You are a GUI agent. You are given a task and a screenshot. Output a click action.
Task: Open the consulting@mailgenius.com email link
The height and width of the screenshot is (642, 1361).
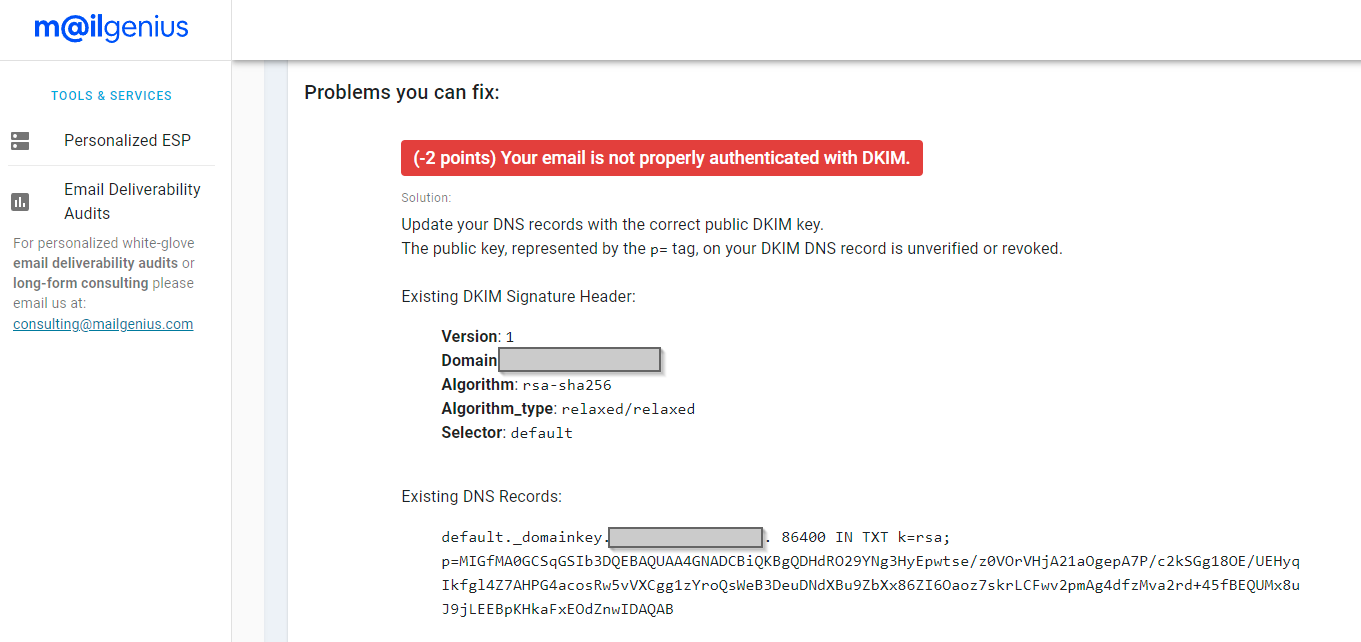[103, 324]
